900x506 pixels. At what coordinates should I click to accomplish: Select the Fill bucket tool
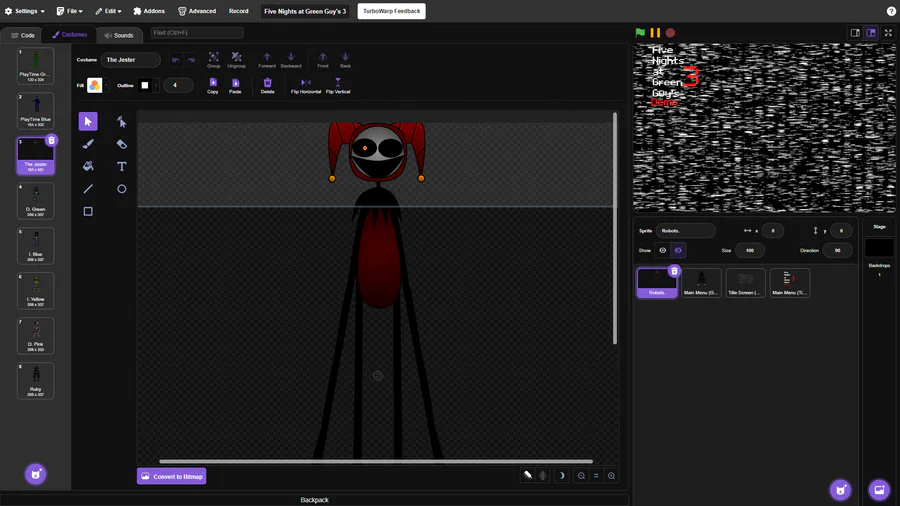pos(88,166)
